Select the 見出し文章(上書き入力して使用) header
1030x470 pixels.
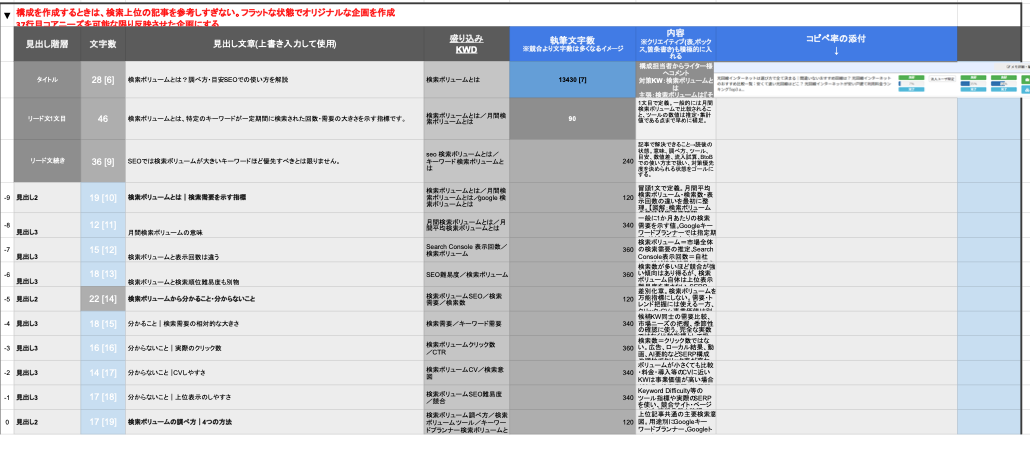click(x=275, y=44)
